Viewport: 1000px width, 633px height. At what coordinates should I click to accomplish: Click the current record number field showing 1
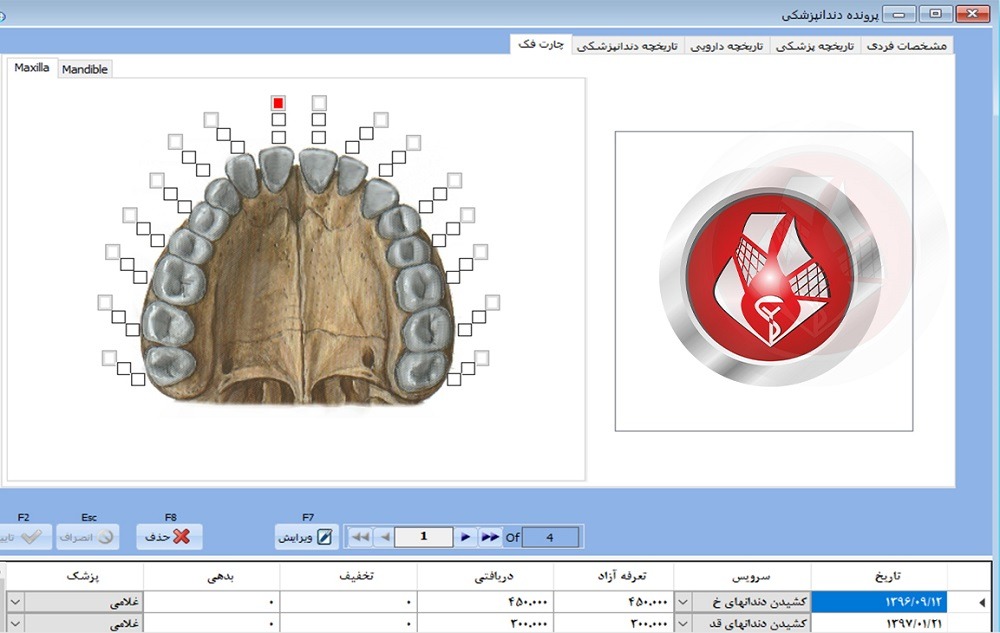(x=423, y=537)
